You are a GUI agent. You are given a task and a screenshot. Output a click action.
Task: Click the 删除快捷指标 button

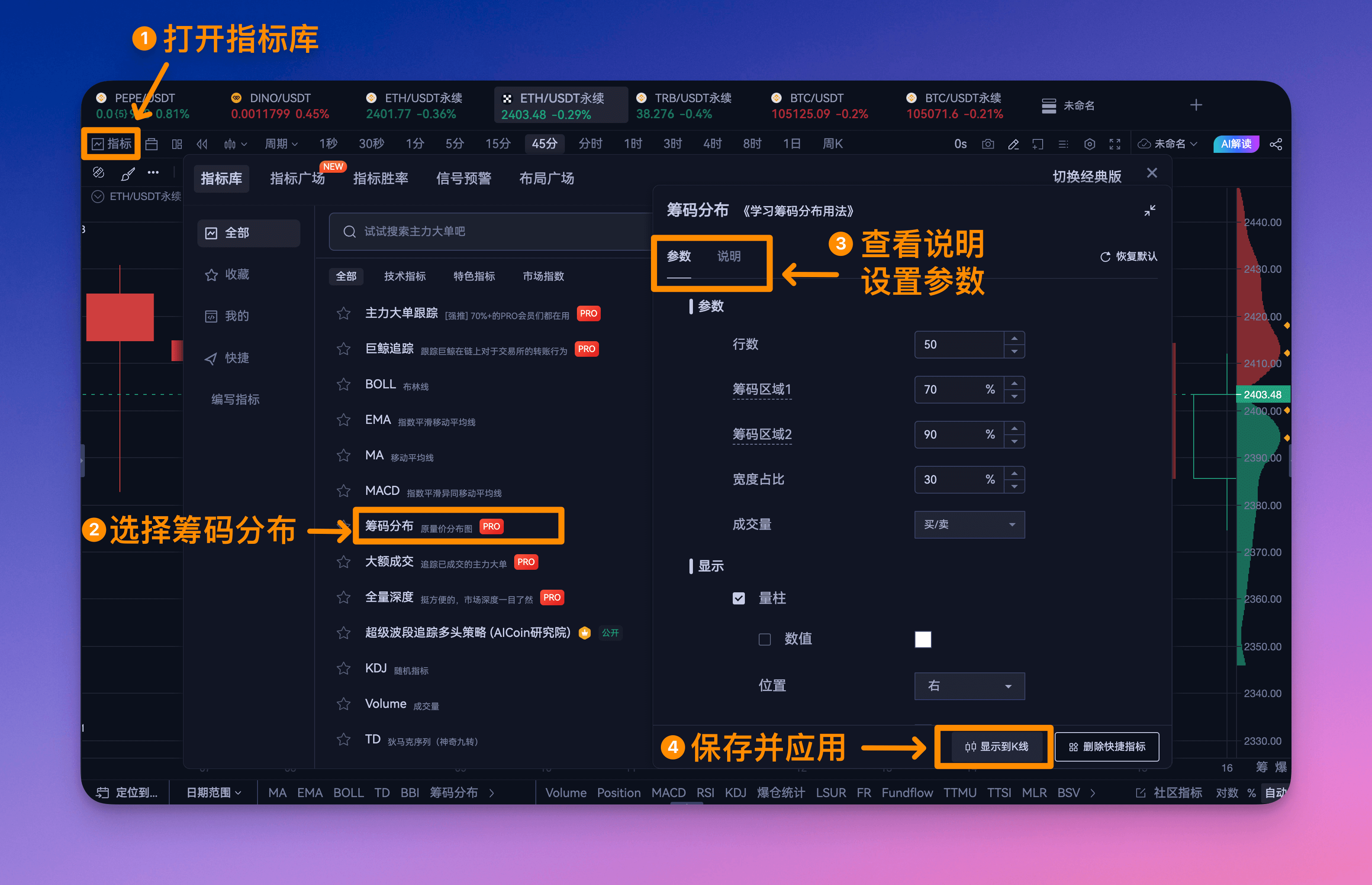tap(1107, 746)
